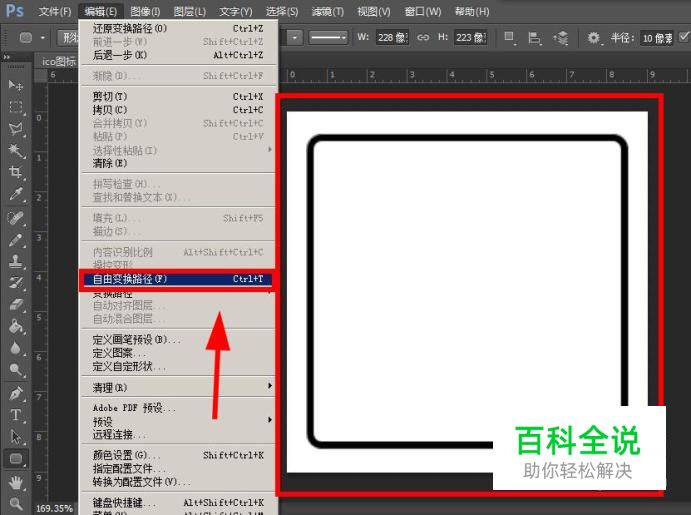Select the History Brush tool

(16, 283)
